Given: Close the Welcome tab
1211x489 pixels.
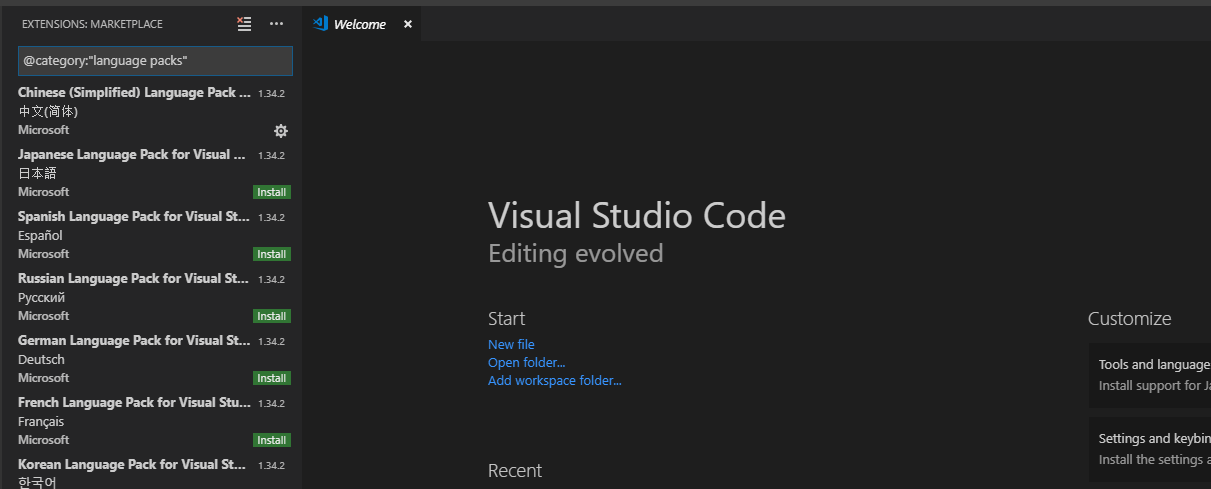Looking at the screenshot, I should point(407,24).
